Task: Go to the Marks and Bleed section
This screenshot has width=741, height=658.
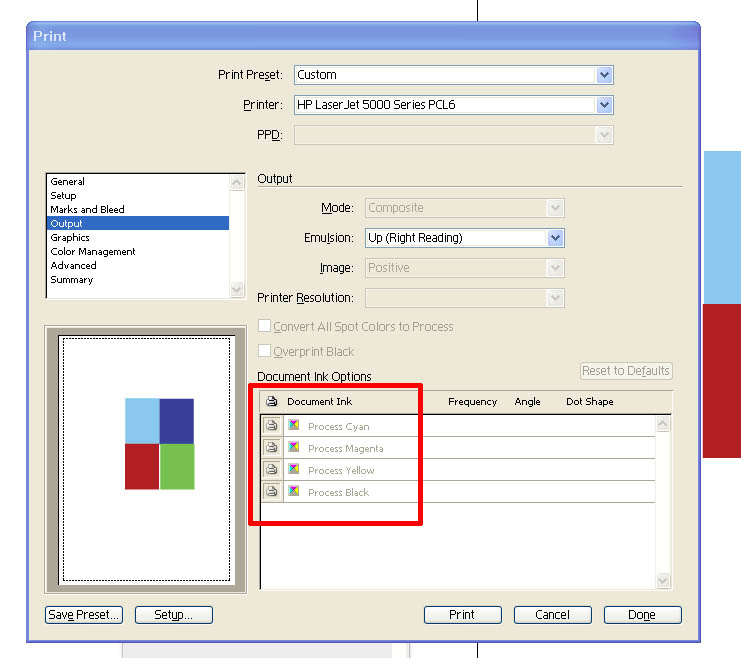Action: click(87, 210)
